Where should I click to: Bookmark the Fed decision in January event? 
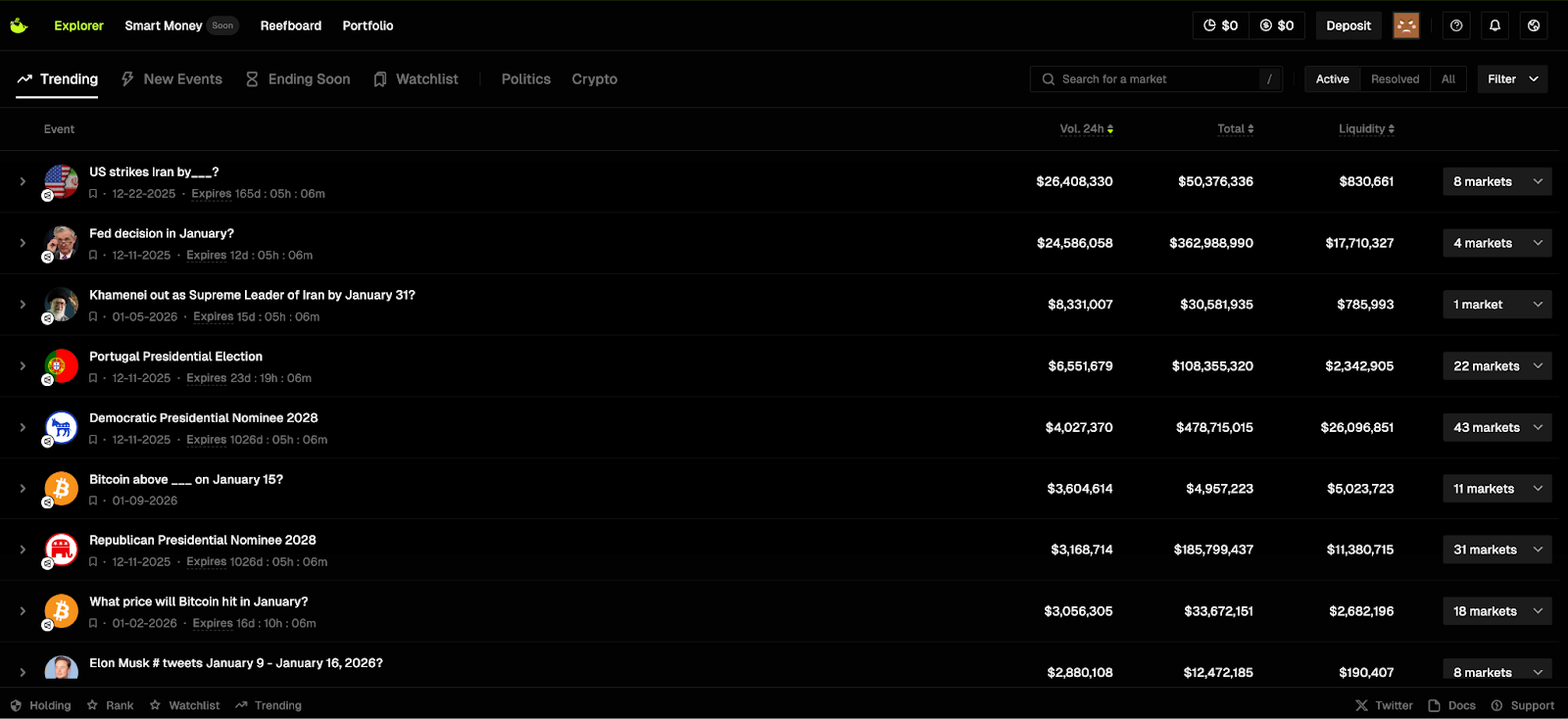tap(93, 256)
